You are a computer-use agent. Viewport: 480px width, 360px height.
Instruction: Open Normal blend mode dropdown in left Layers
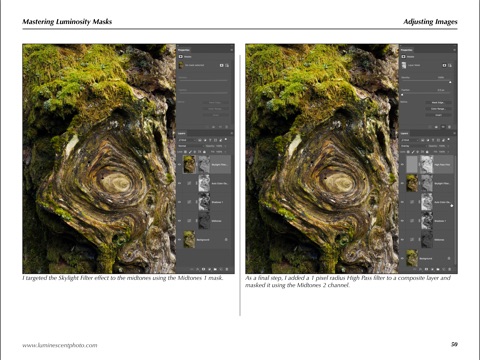tap(190, 146)
